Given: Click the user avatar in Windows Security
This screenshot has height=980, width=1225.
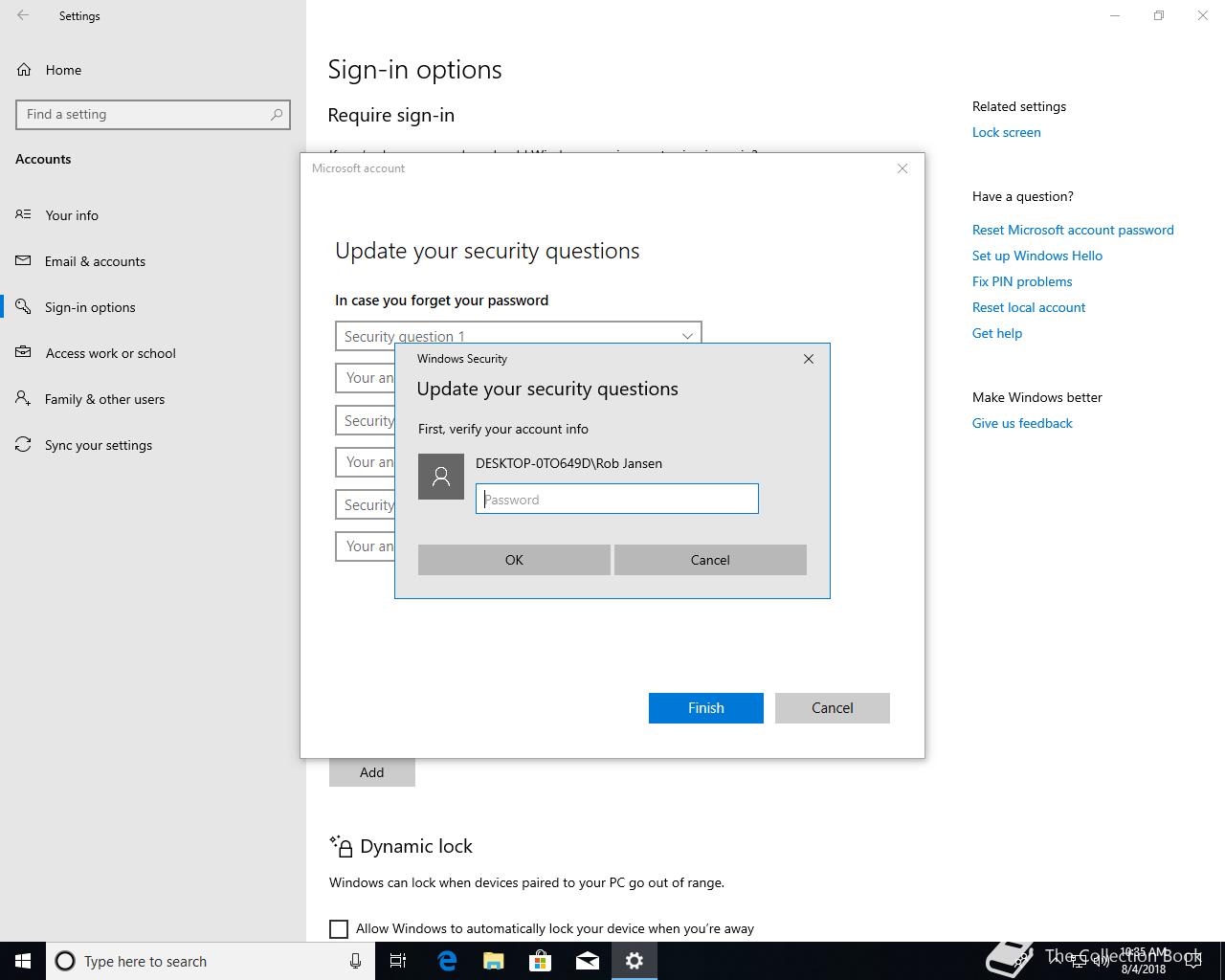Looking at the screenshot, I should click(441, 477).
